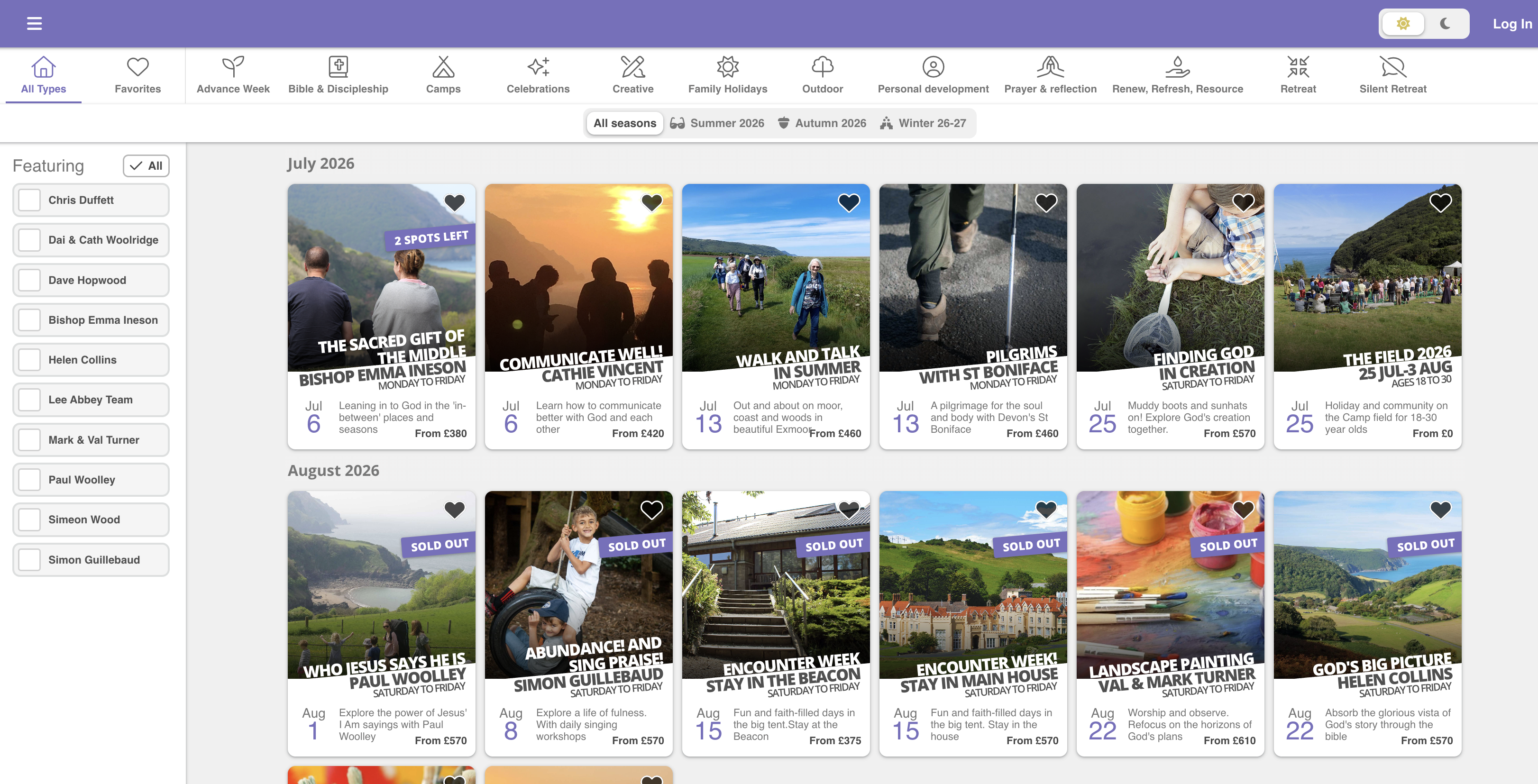Open the hamburger navigation menu
The width and height of the screenshot is (1538, 784).
coord(34,24)
